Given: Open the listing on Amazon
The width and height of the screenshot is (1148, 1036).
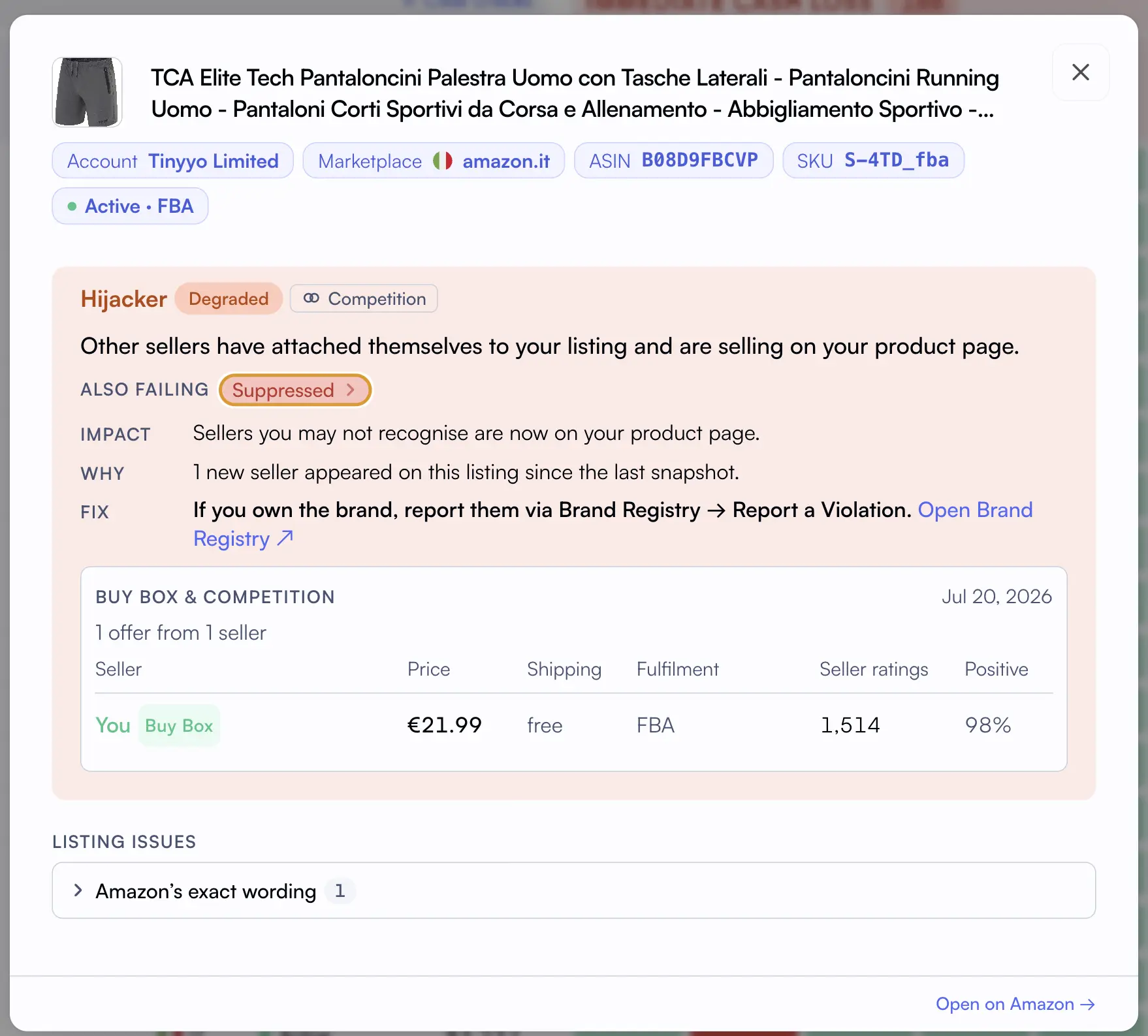Looking at the screenshot, I should click(x=1015, y=1004).
